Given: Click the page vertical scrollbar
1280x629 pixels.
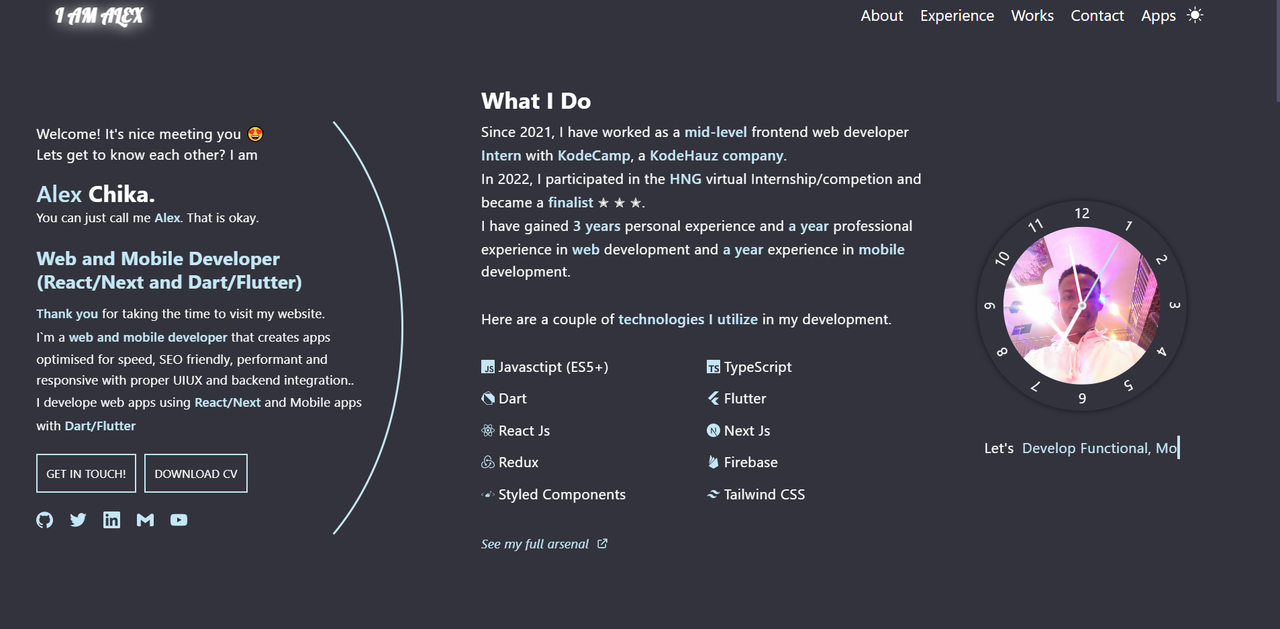Looking at the screenshot, I should [x=1276, y=50].
